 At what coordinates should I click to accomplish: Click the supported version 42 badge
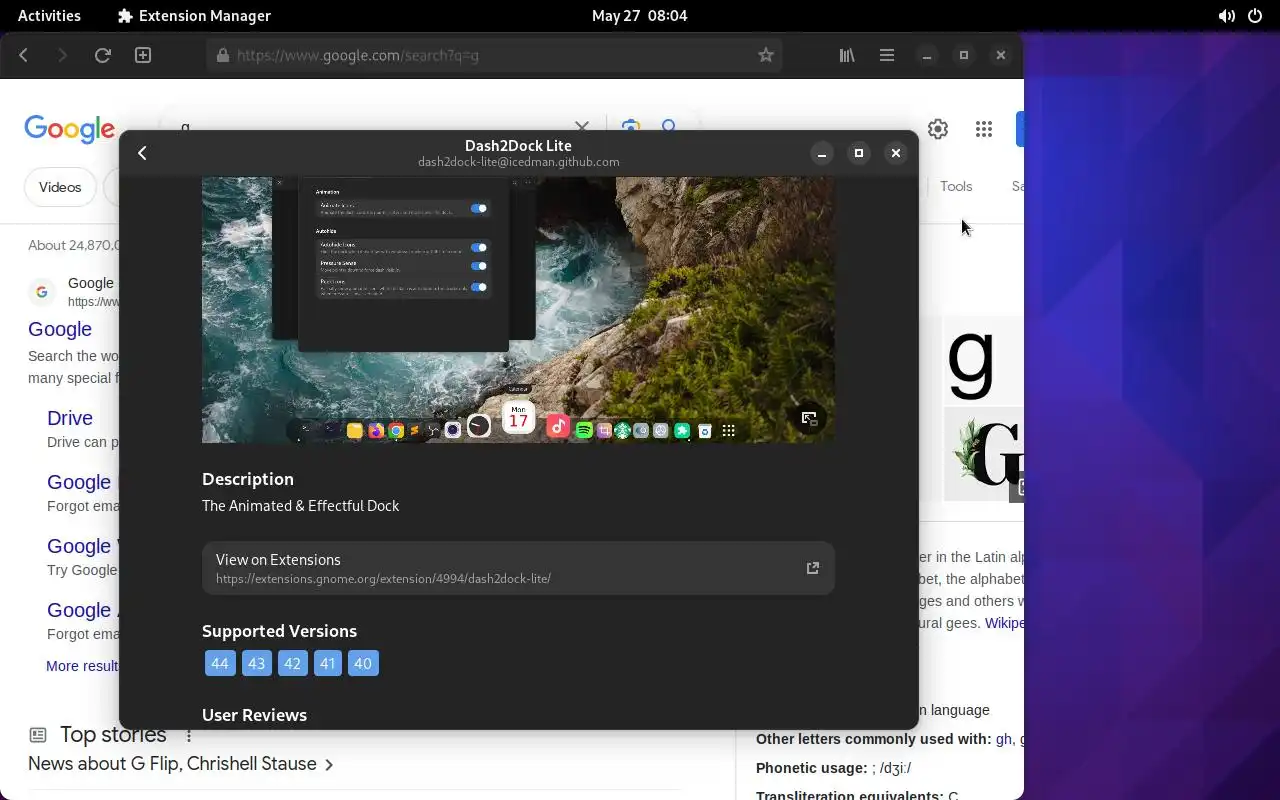[292, 663]
